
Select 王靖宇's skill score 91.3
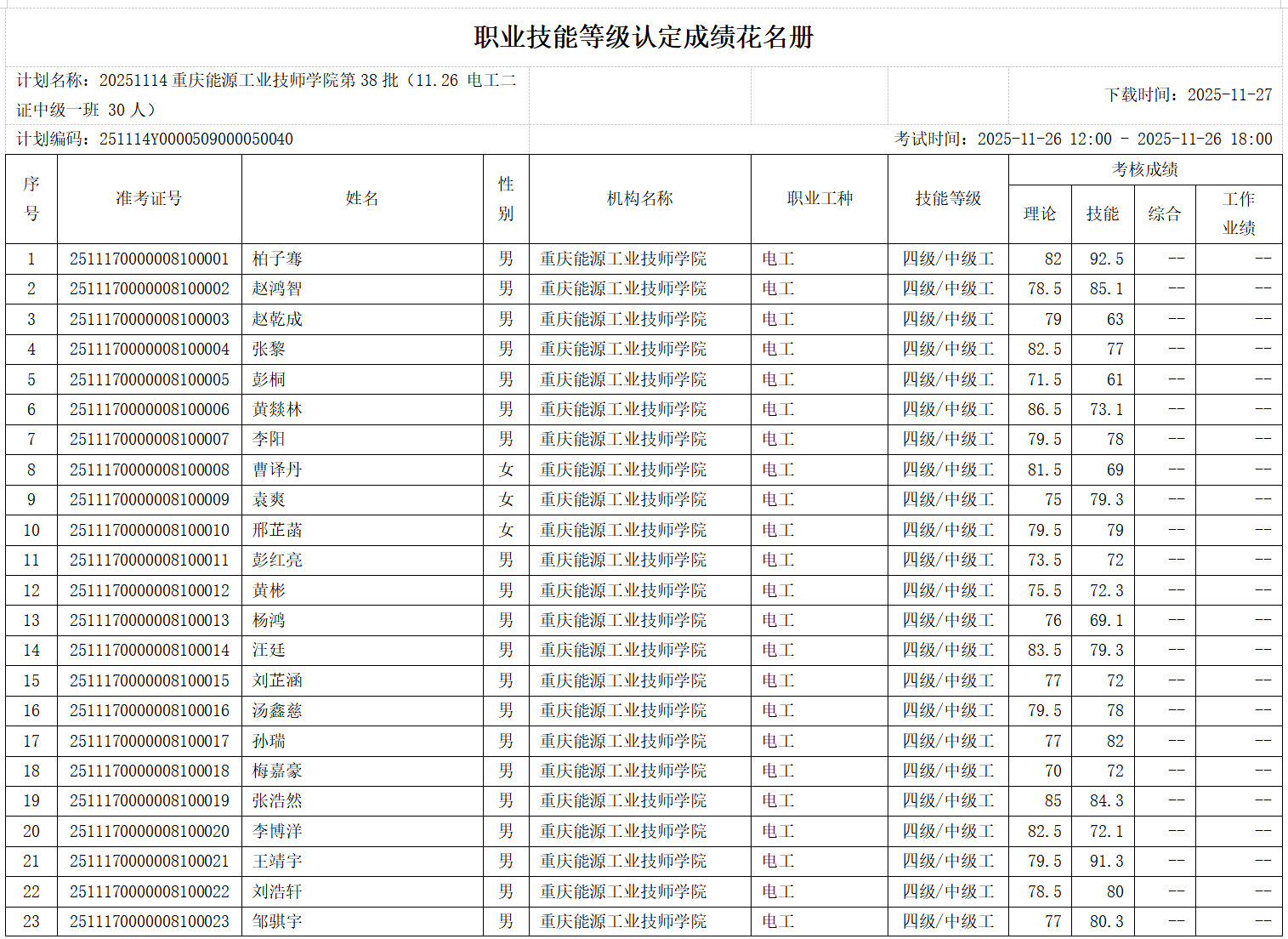point(1106,862)
